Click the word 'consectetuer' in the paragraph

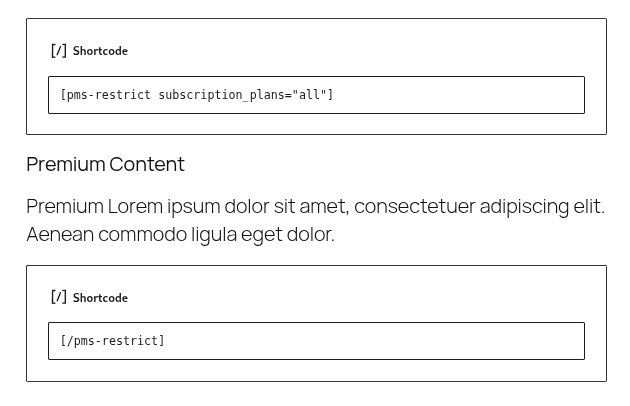tap(414, 207)
